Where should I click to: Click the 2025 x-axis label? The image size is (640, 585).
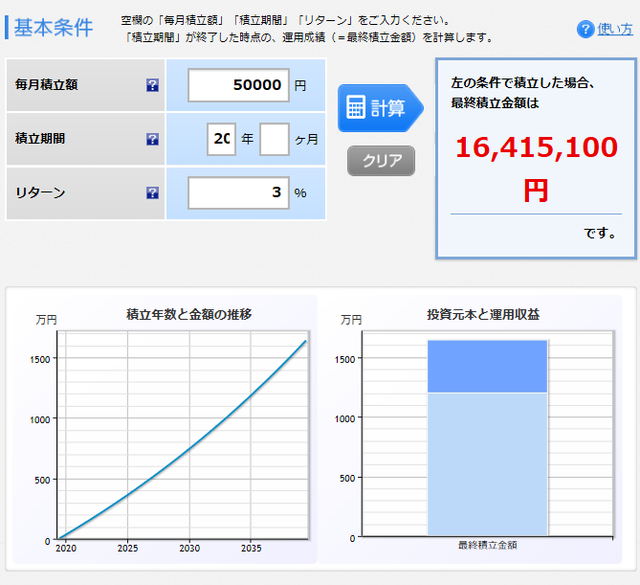click(x=128, y=548)
